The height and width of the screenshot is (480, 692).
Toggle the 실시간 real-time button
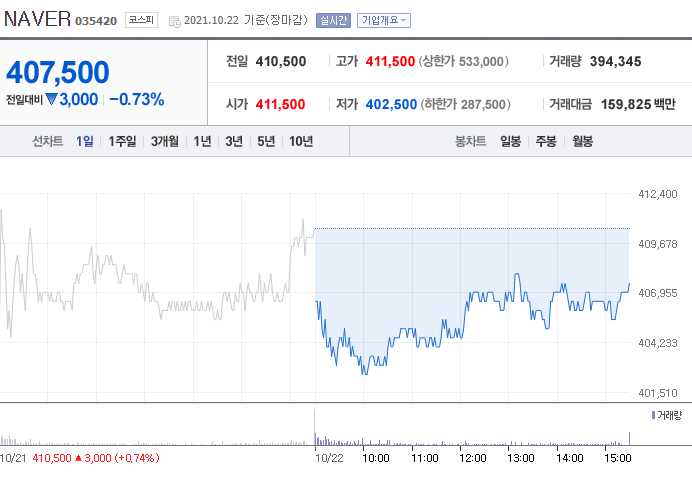[x=333, y=20]
